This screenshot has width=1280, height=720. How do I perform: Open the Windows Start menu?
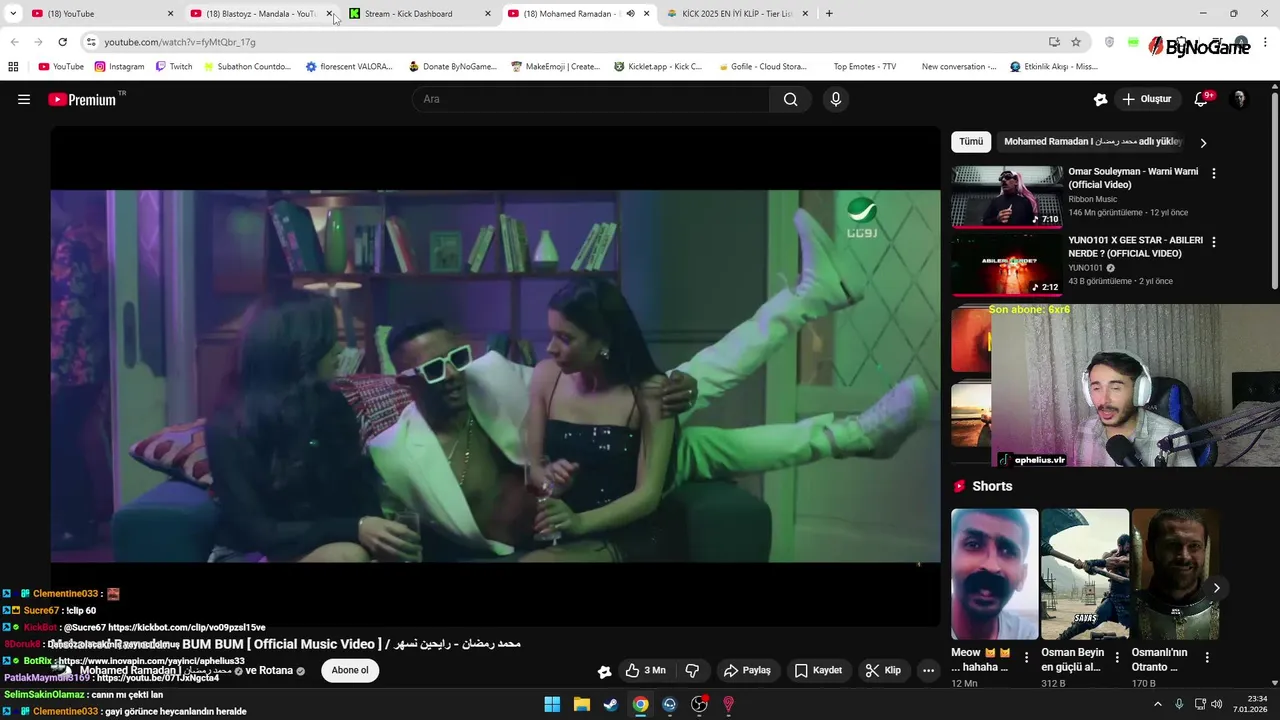tap(552, 704)
